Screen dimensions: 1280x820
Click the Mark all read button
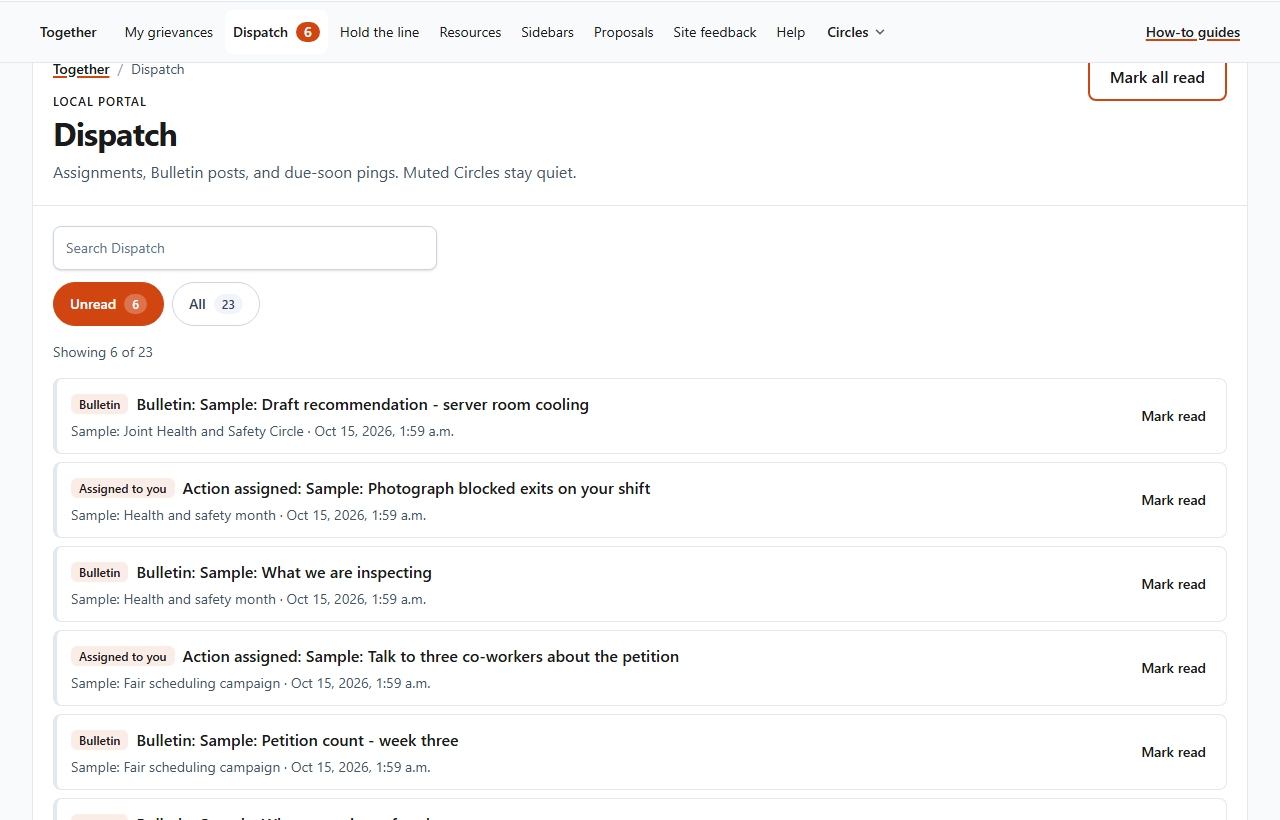point(1157,78)
